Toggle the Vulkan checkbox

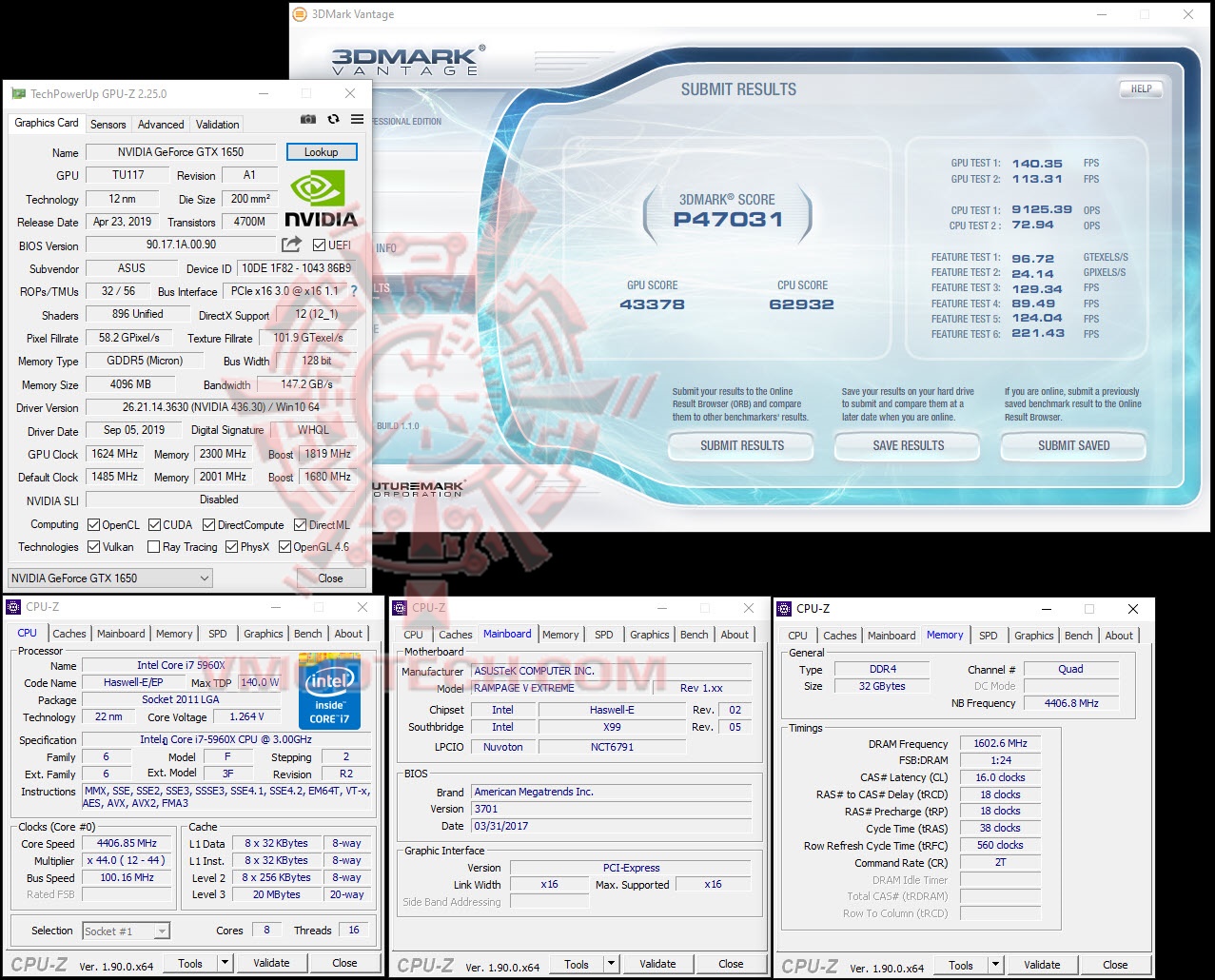click(93, 546)
